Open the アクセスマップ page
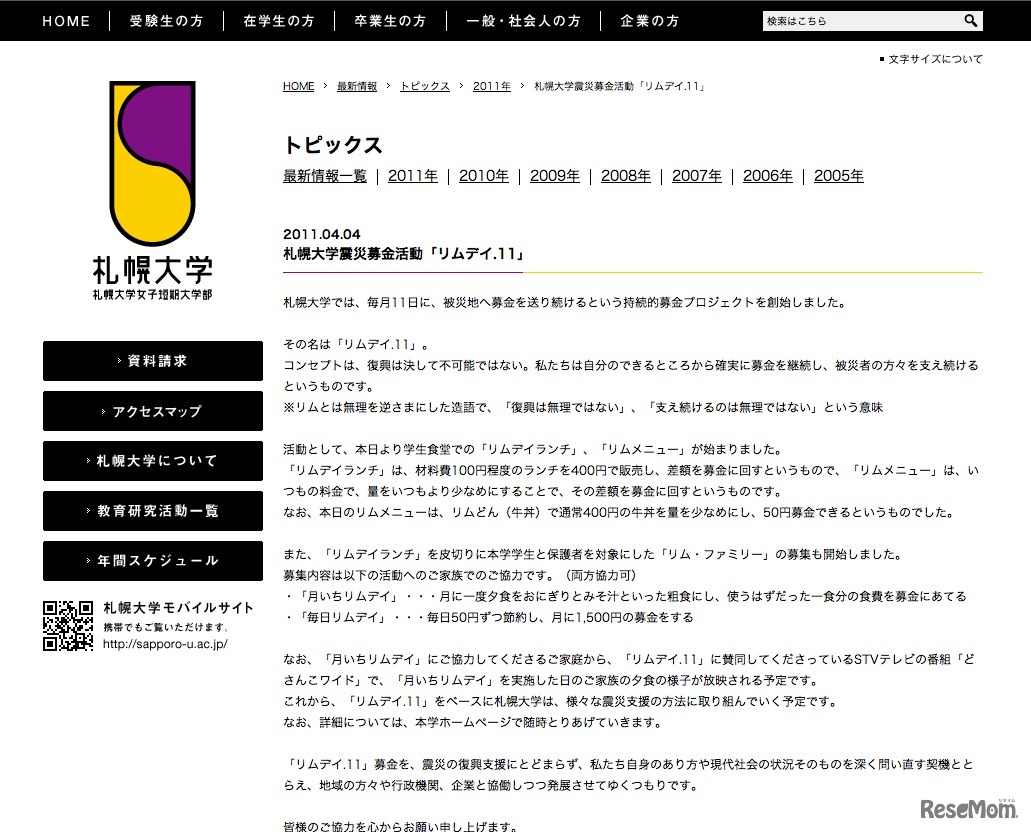This screenshot has width=1031, height=832. point(152,411)
